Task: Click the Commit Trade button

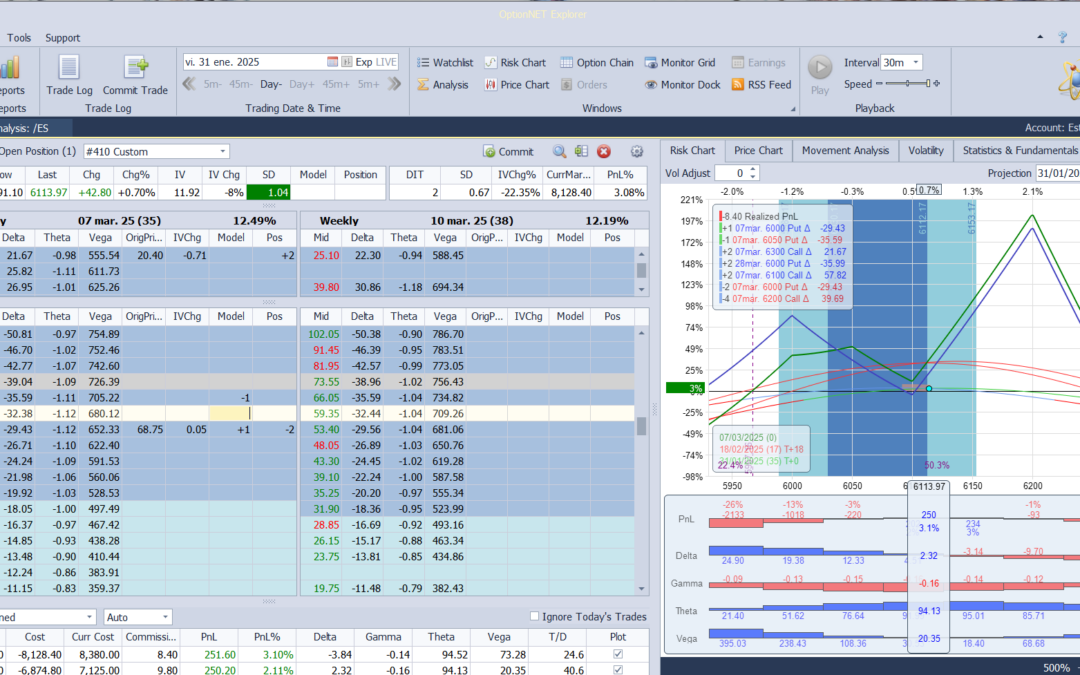Action: coord(135,75)
